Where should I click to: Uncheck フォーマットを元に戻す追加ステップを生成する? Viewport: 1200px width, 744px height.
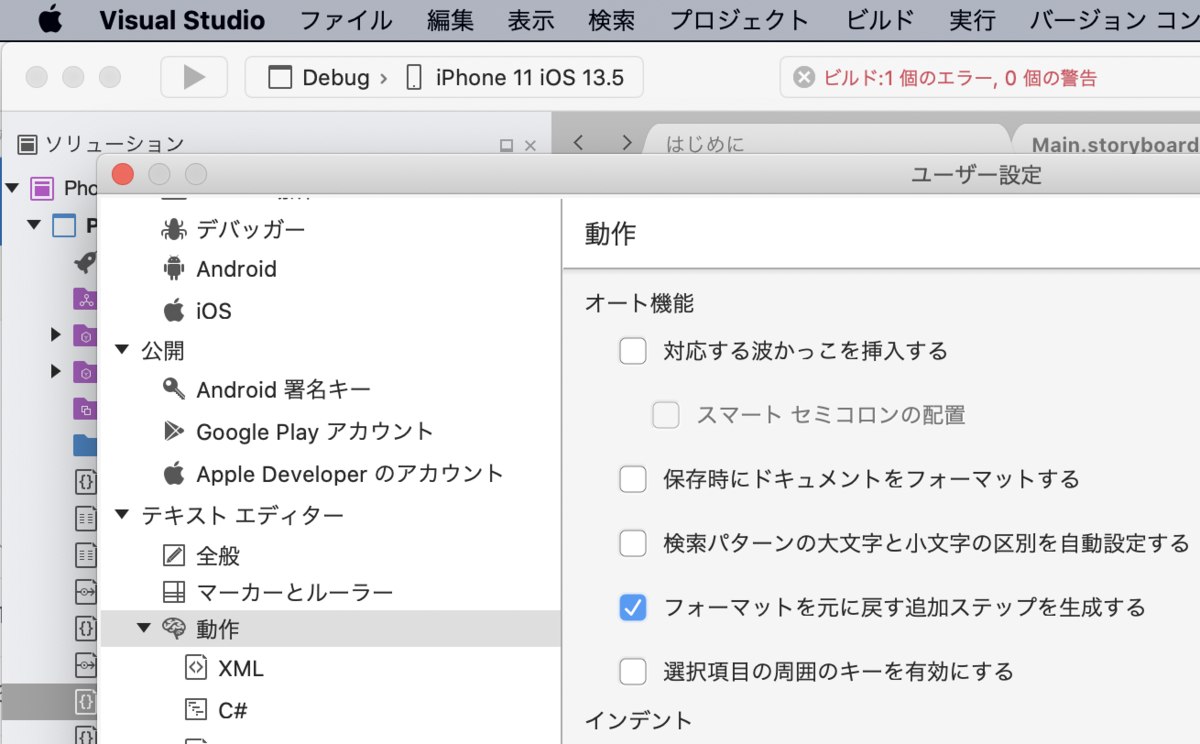[x=633, y=607]
